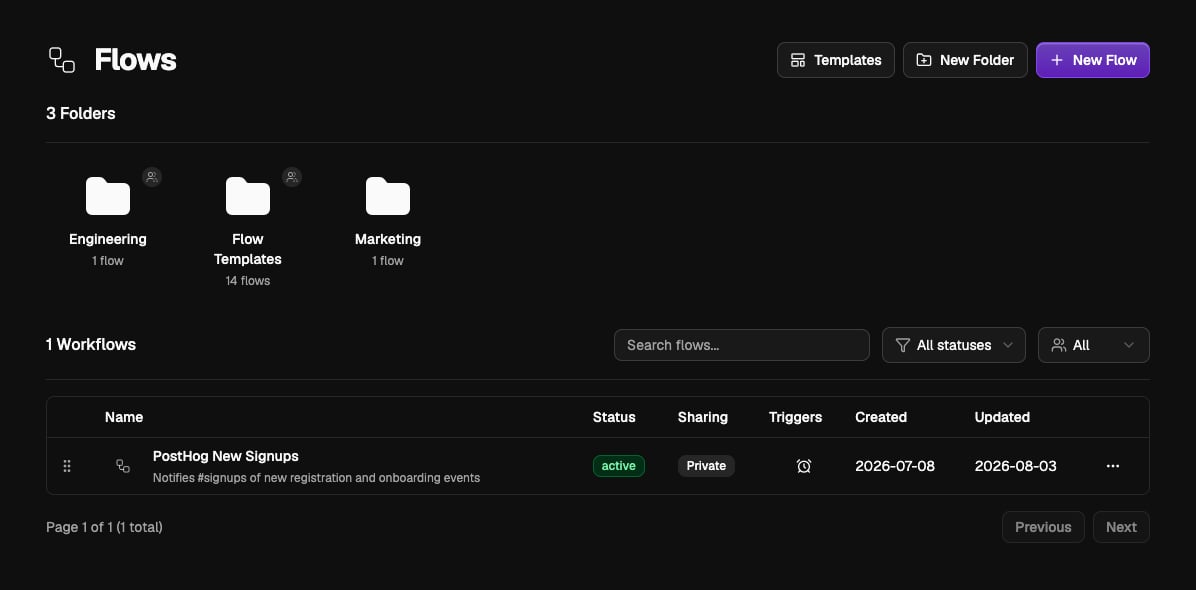Click the Triggers column header
Screen dimensions: 1196x590
796,417
